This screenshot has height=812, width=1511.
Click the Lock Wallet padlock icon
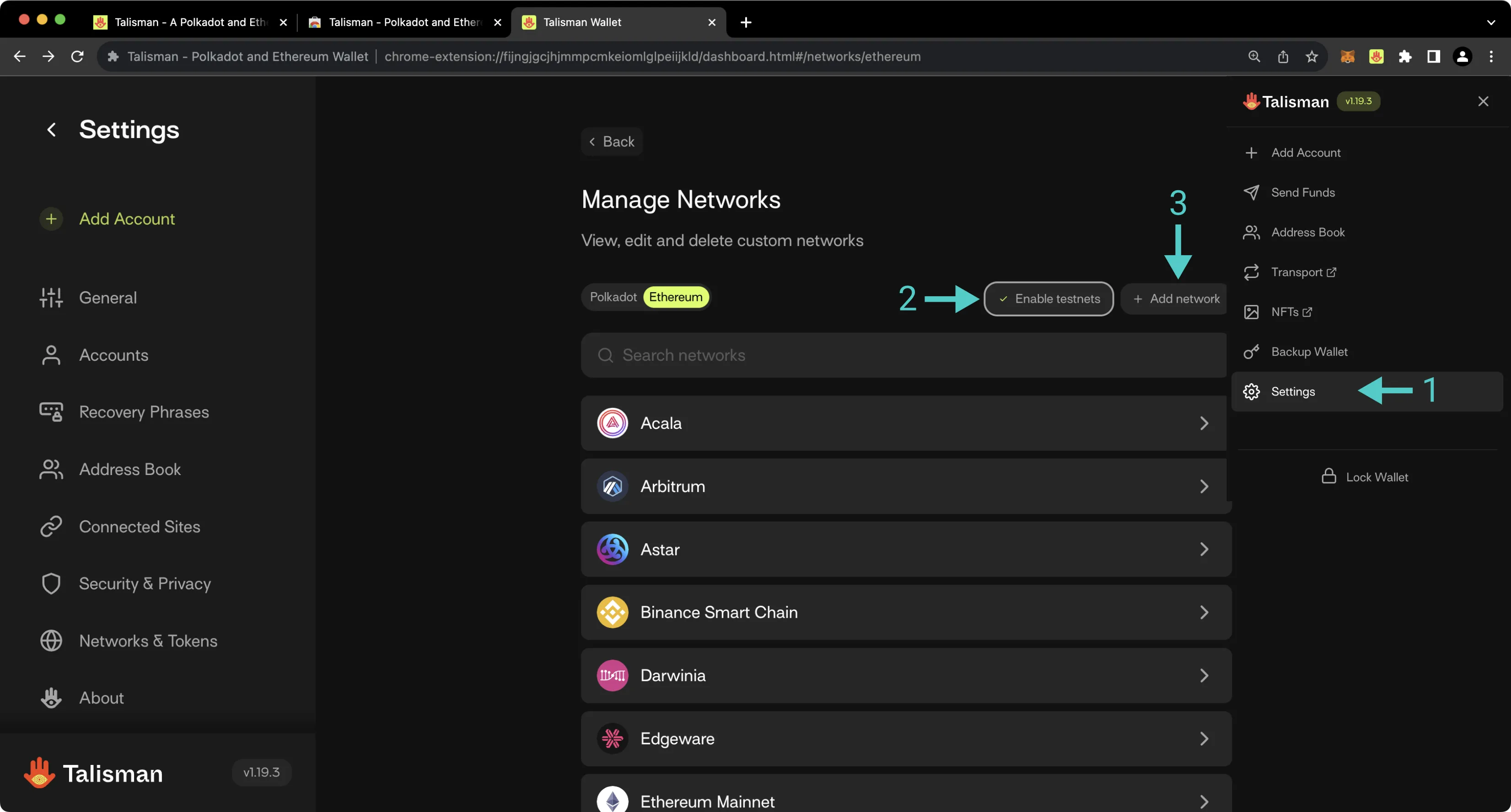(x=1328, y=476)
